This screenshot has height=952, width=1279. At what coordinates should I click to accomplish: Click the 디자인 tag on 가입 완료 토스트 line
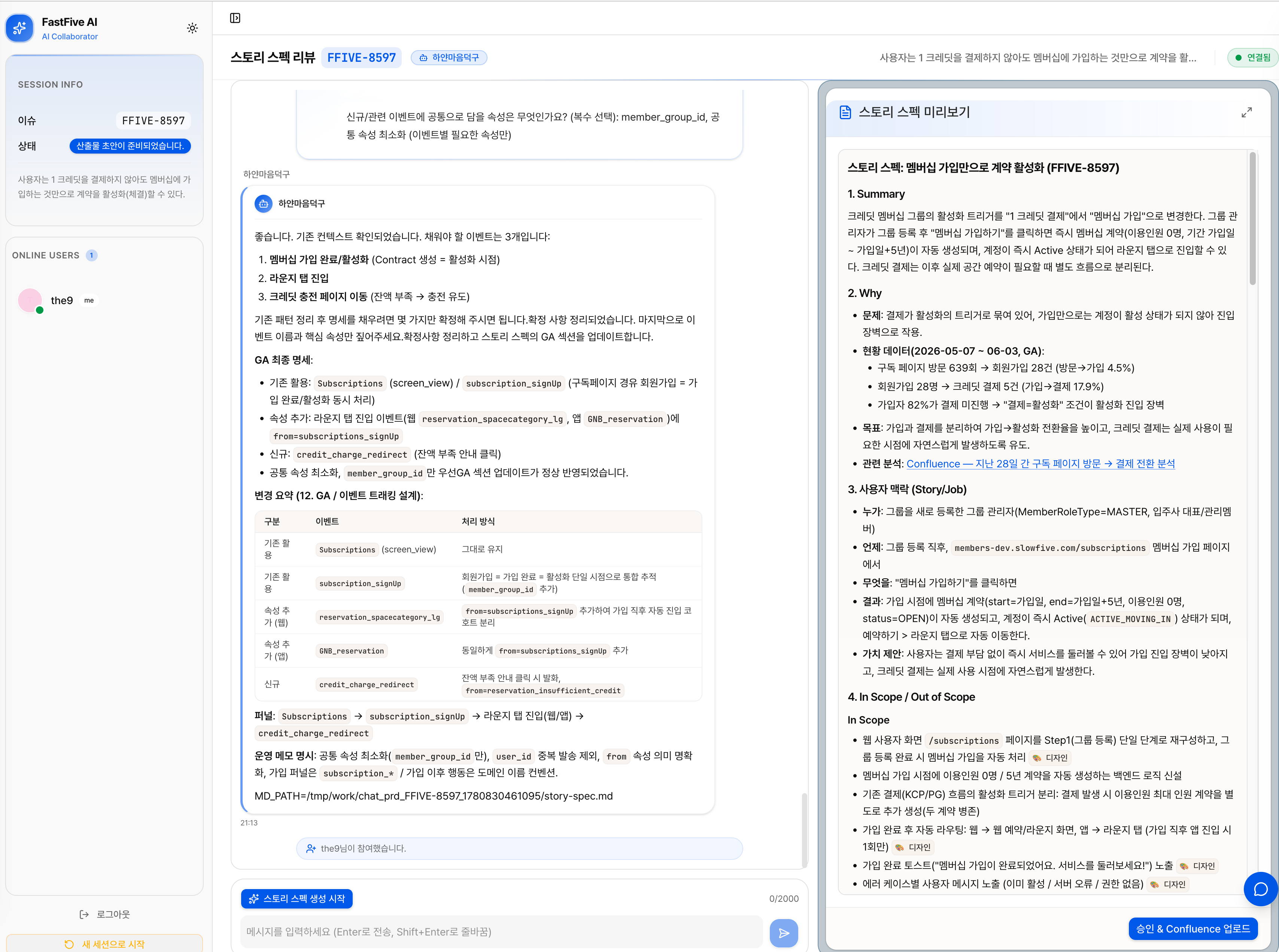[1197, 866]
